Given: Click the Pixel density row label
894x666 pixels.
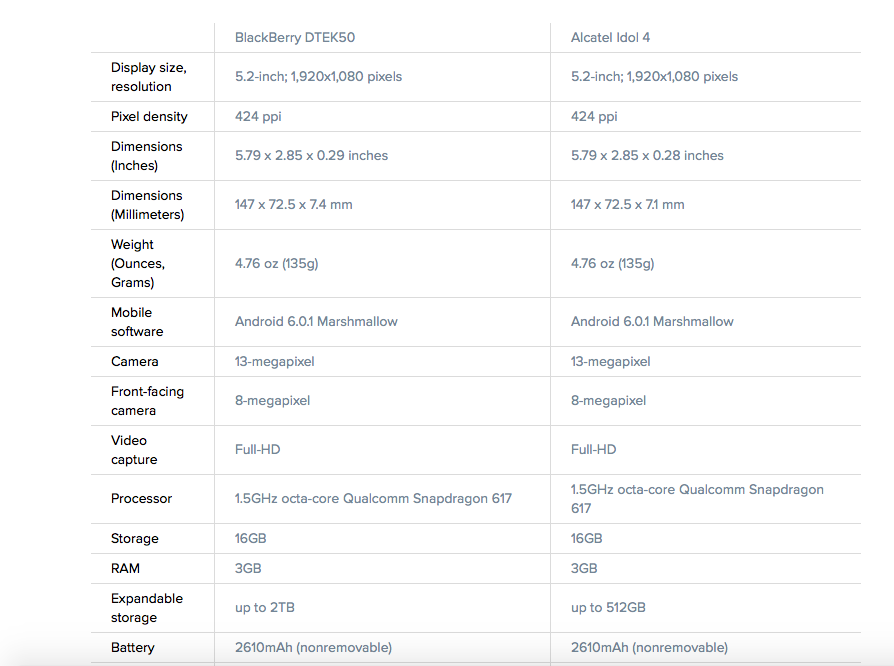Looking at the screenshot, I should click(x=149, y=117).
